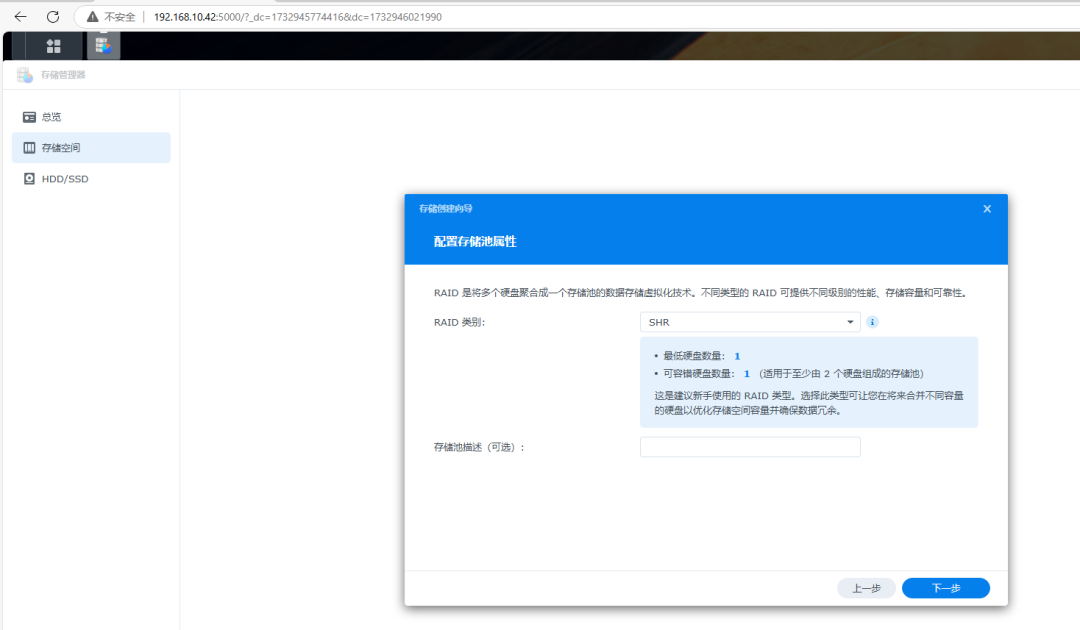Screen dimensions: 1080x630
Task: Click the 总览 overview sidebar icon
Action: click(29, 117)
